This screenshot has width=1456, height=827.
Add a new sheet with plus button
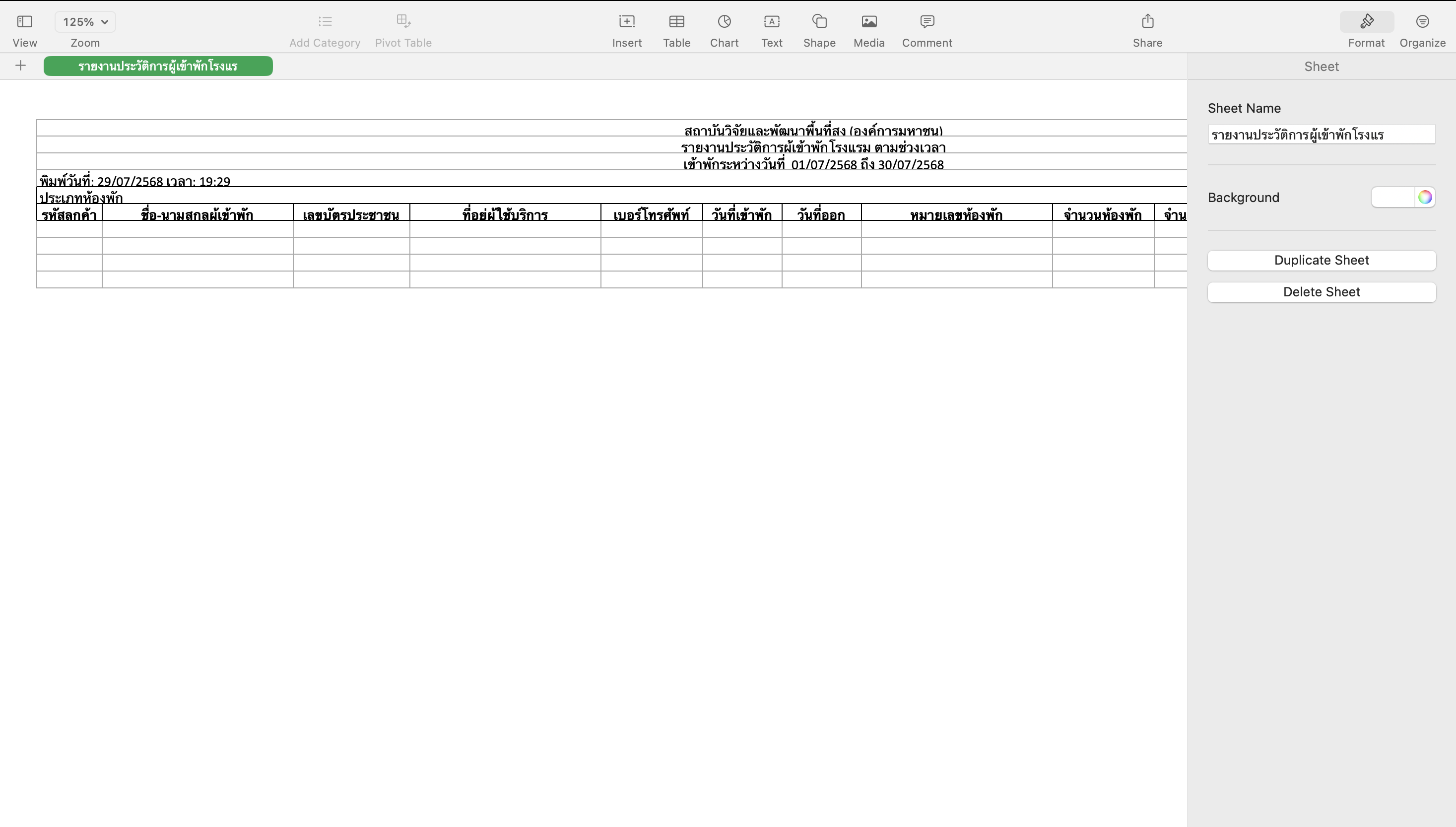tap(20, 66)
